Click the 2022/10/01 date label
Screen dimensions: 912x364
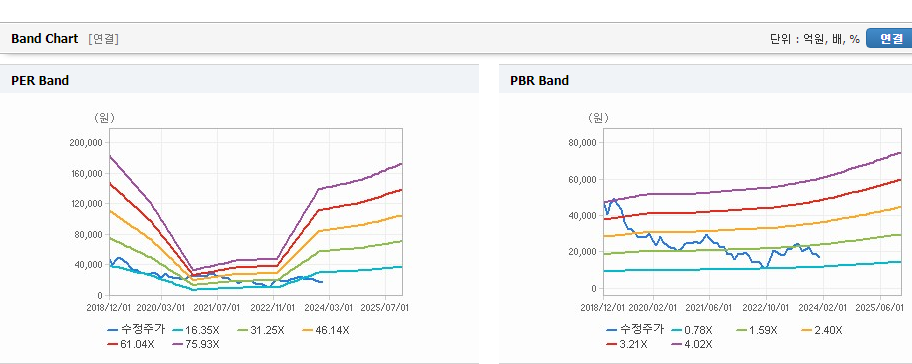pos(766,307)
